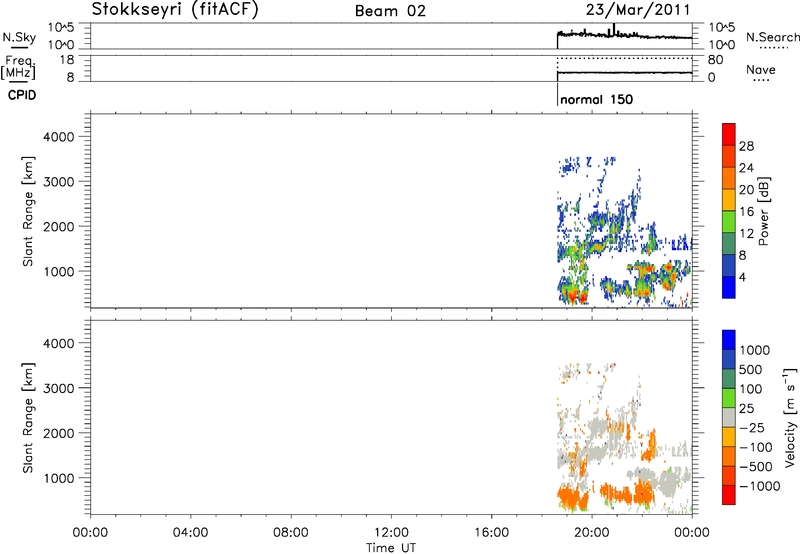Image resolution: width=800 pixels, height=554 pixels.
Task: Click the '18' frequency tick label
Action: 67,60
